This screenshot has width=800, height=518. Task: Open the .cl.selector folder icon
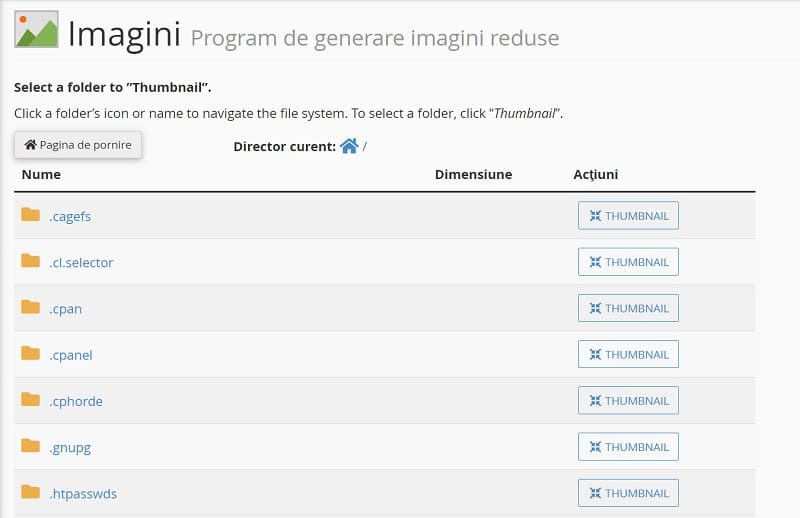pos(31,261)
